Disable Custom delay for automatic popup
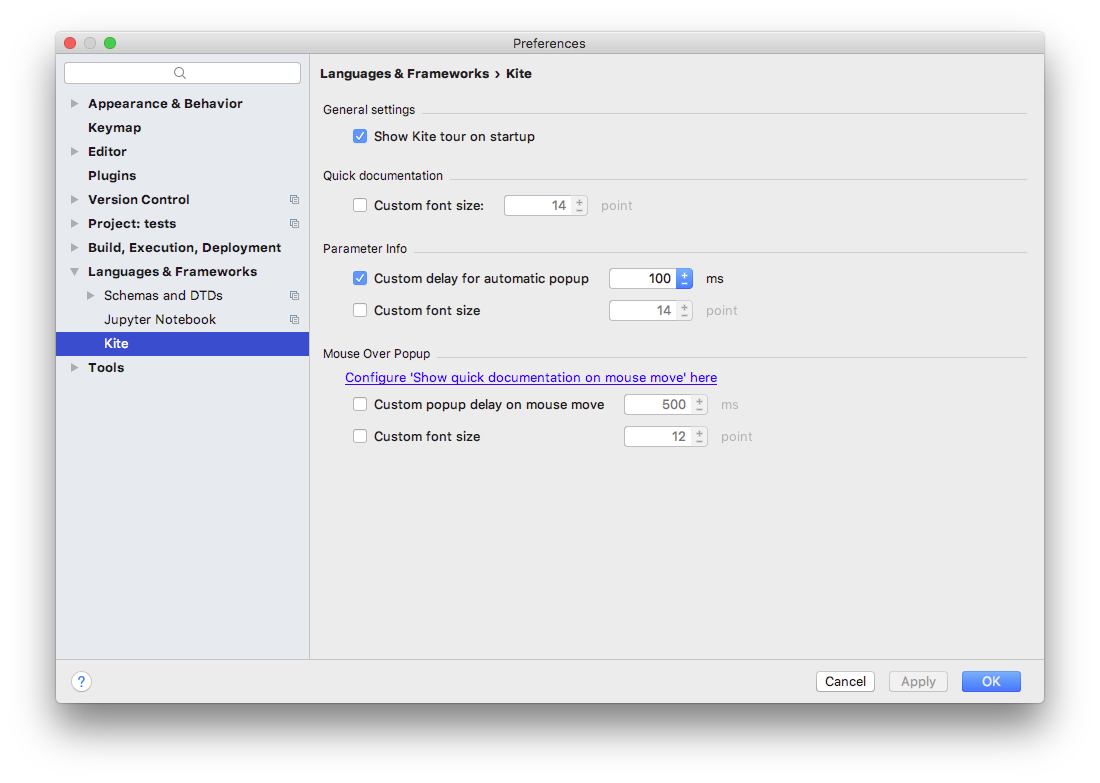Screen dimensions: 1100x783 click(360, 279)
